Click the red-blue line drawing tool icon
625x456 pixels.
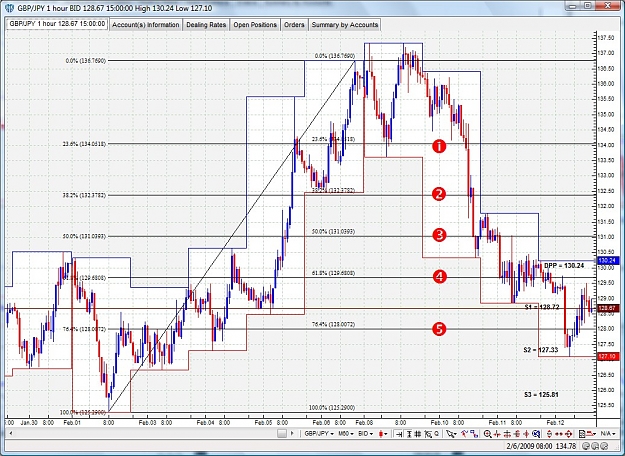(464, 434)
